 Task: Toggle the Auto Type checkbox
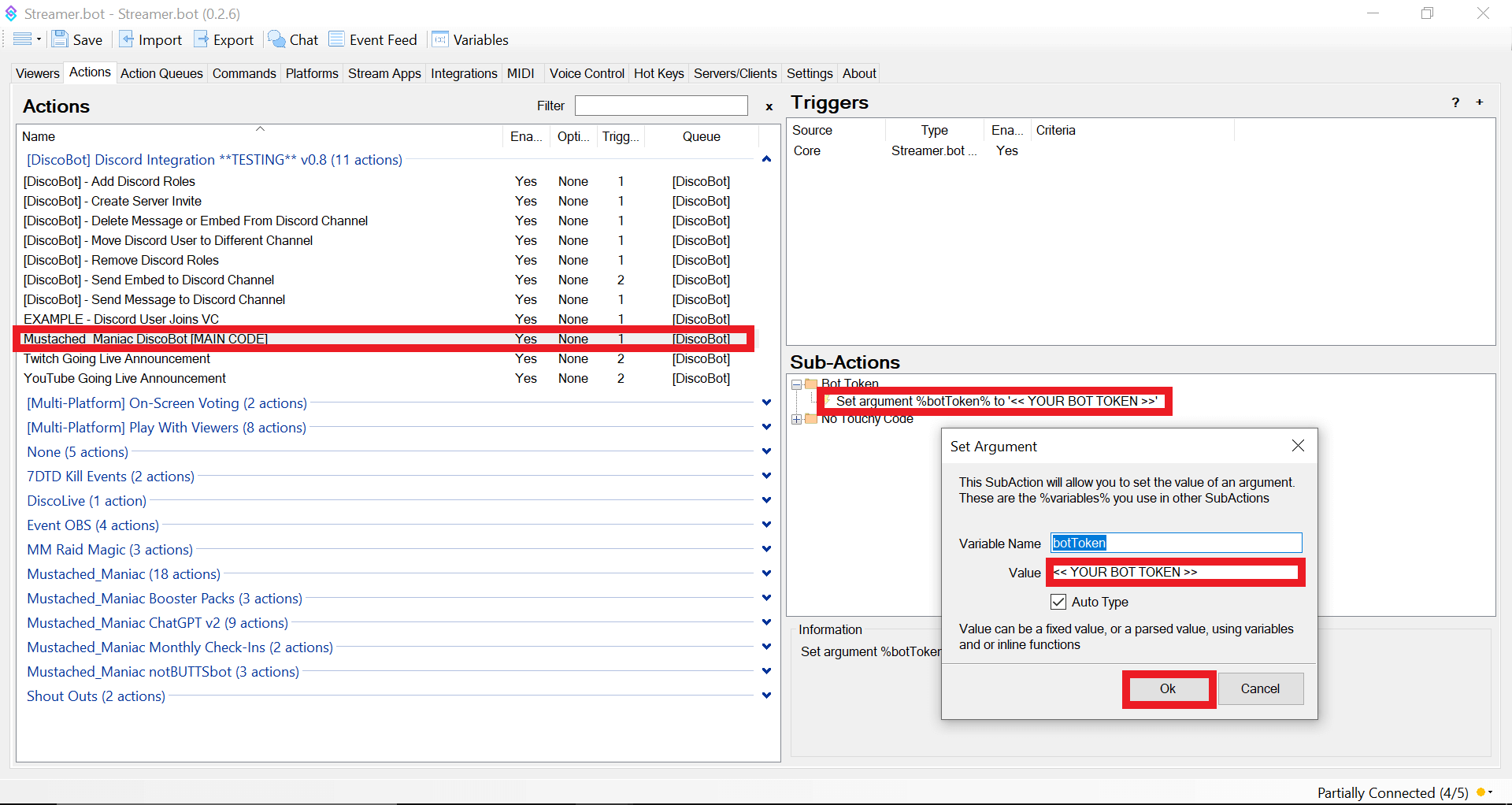point(1058,602)
